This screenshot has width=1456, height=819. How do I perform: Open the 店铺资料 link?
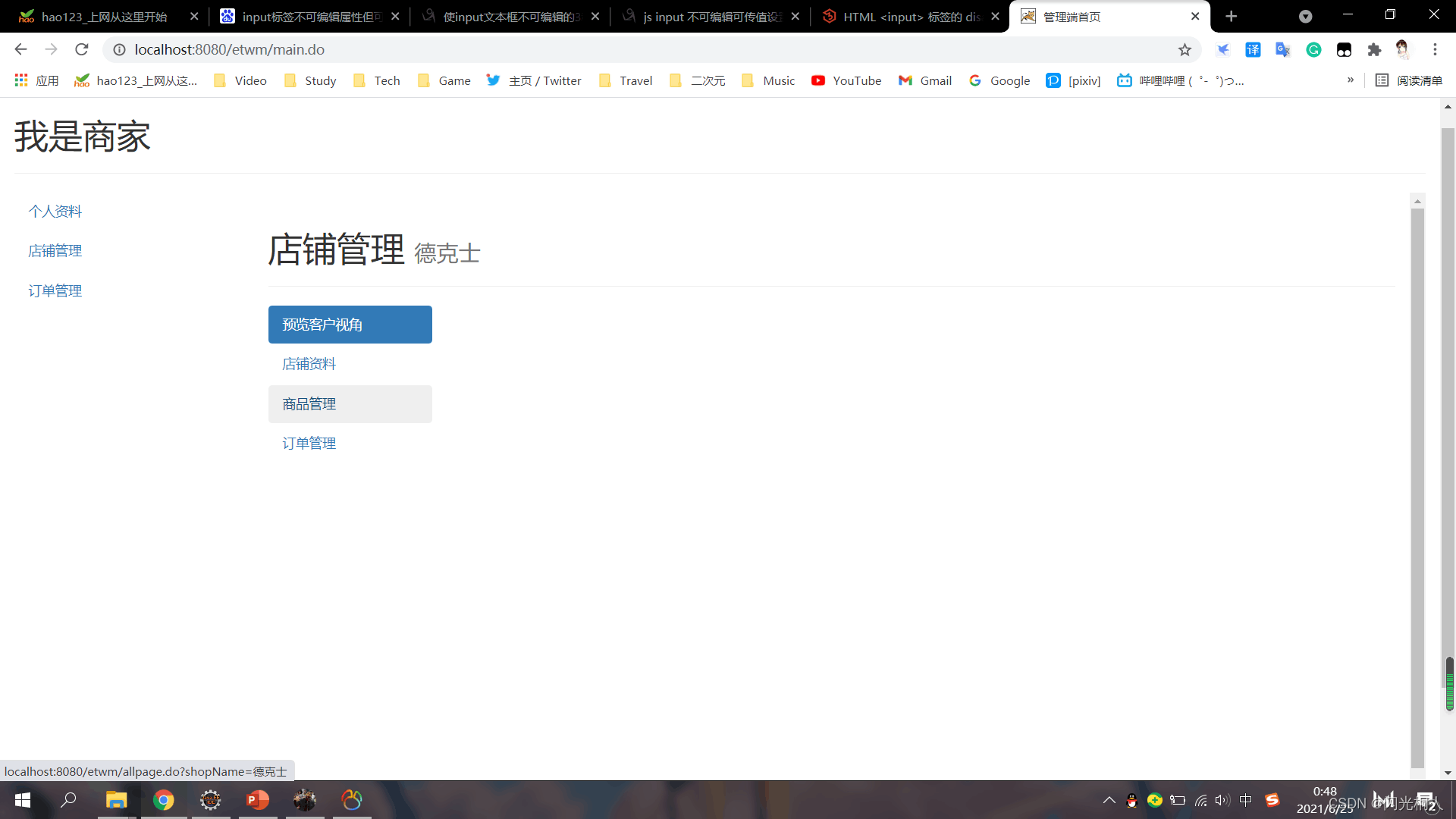(x=308, y=364)
